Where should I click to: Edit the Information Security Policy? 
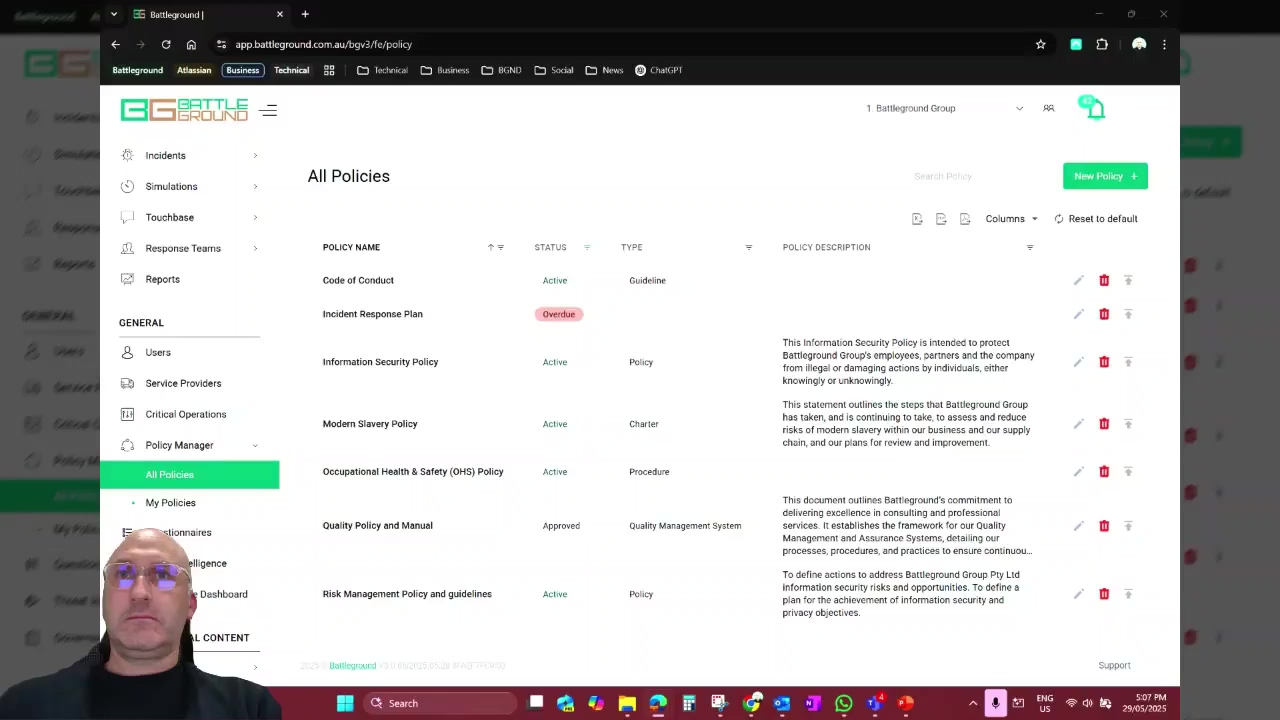(x=1078, y=362)
